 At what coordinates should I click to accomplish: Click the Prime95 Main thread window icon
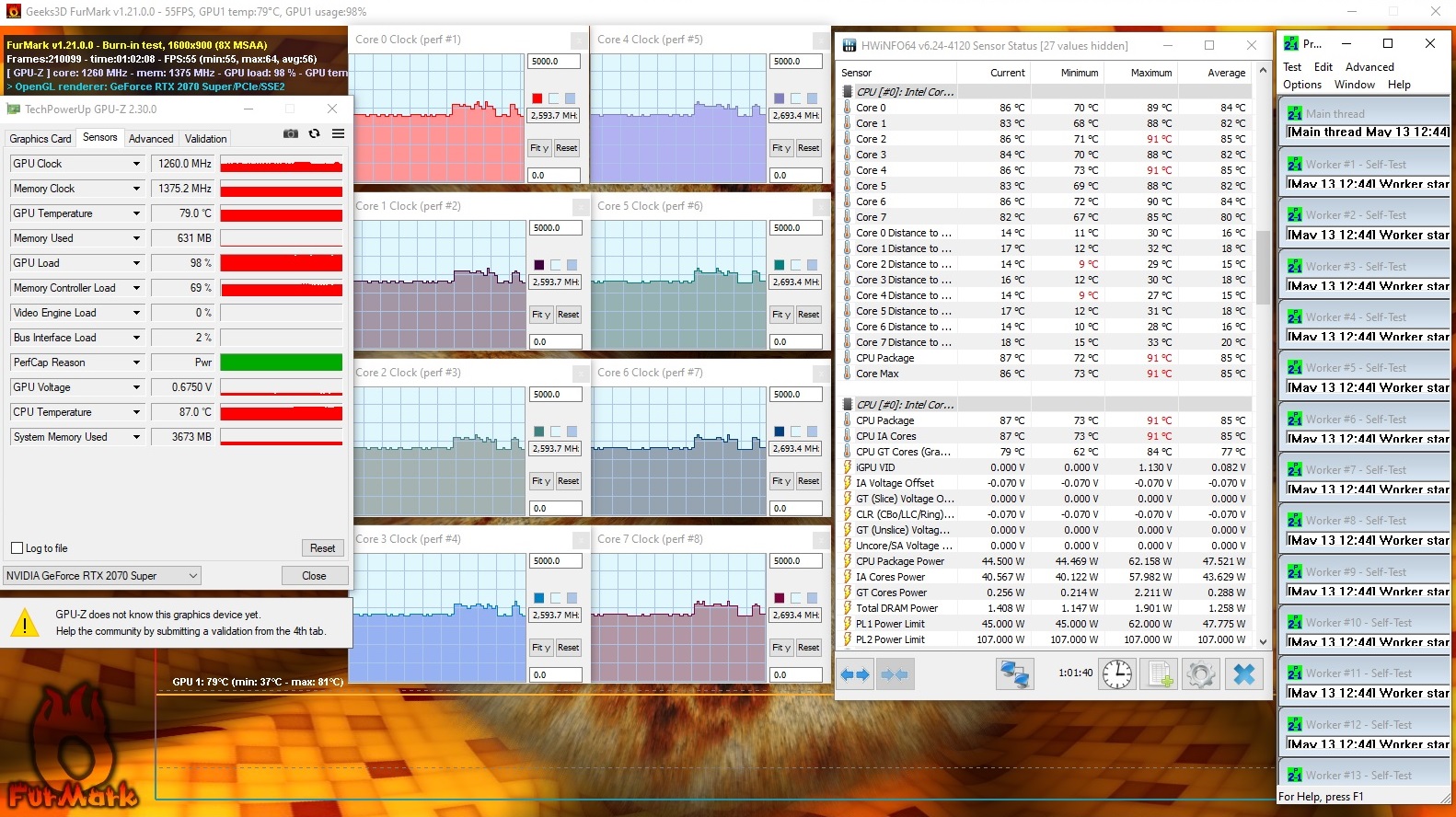coord(1295,113)
